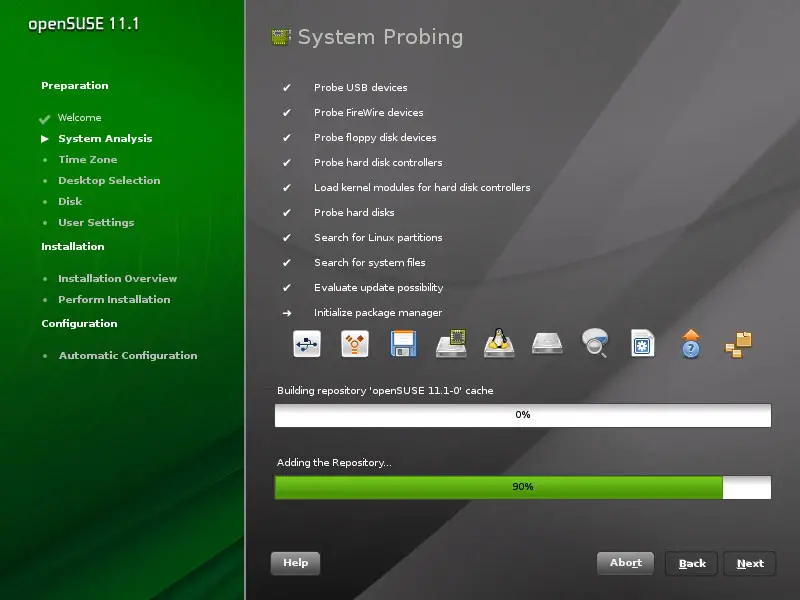Screen dimensions: 800x600
Task: Click the checkmark beside Probe hard disk controllers
Action: tap(287, 163)
